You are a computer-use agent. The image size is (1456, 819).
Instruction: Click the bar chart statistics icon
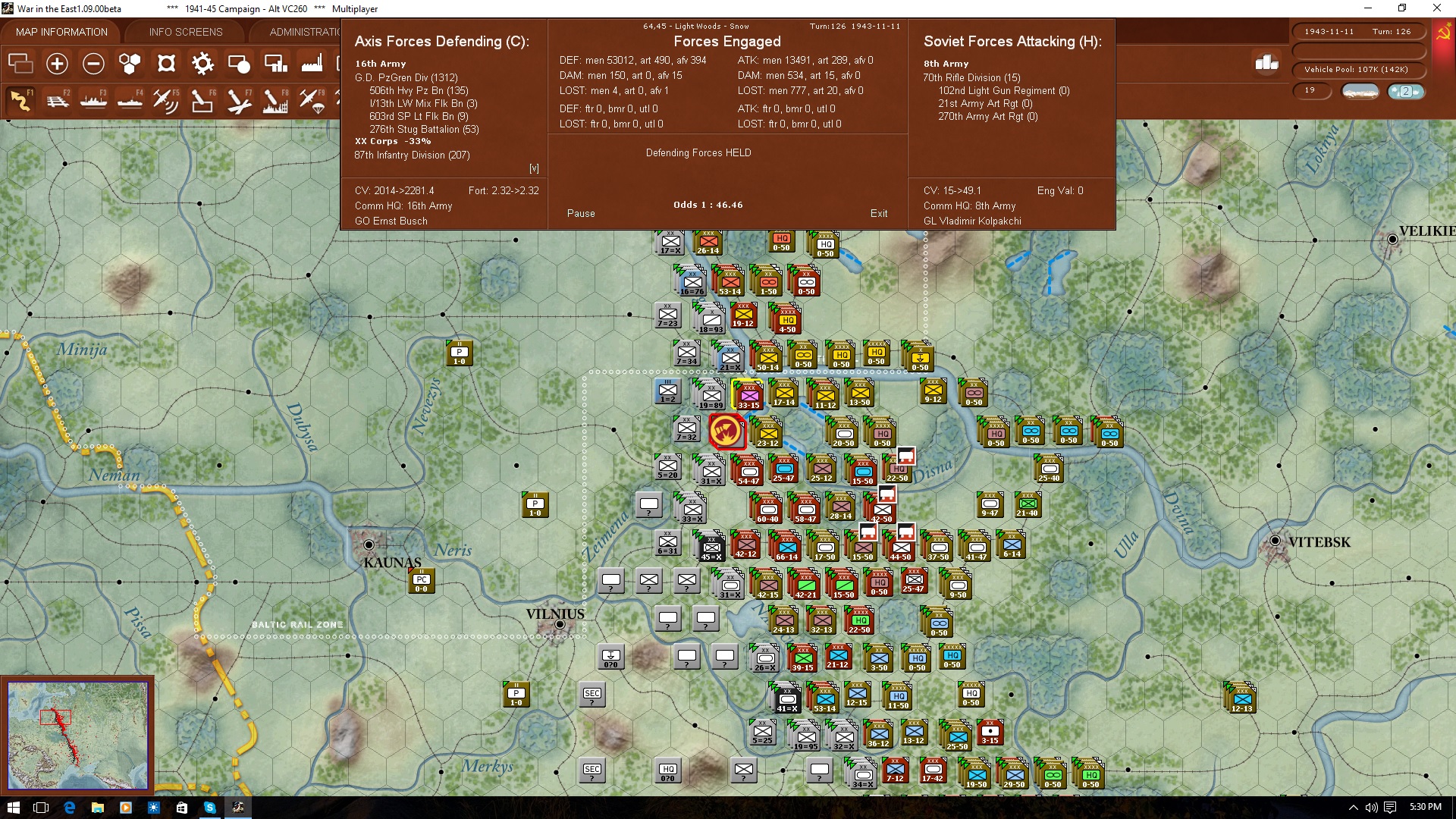[x=1266, y=63]
